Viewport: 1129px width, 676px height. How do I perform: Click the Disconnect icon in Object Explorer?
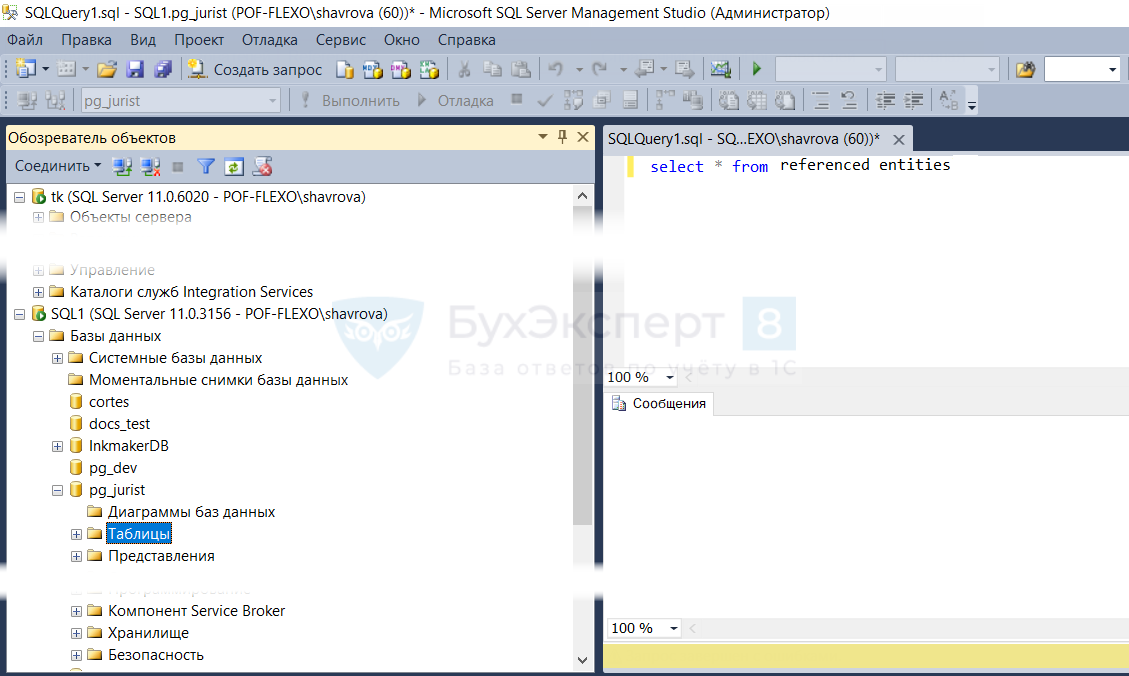150,167
